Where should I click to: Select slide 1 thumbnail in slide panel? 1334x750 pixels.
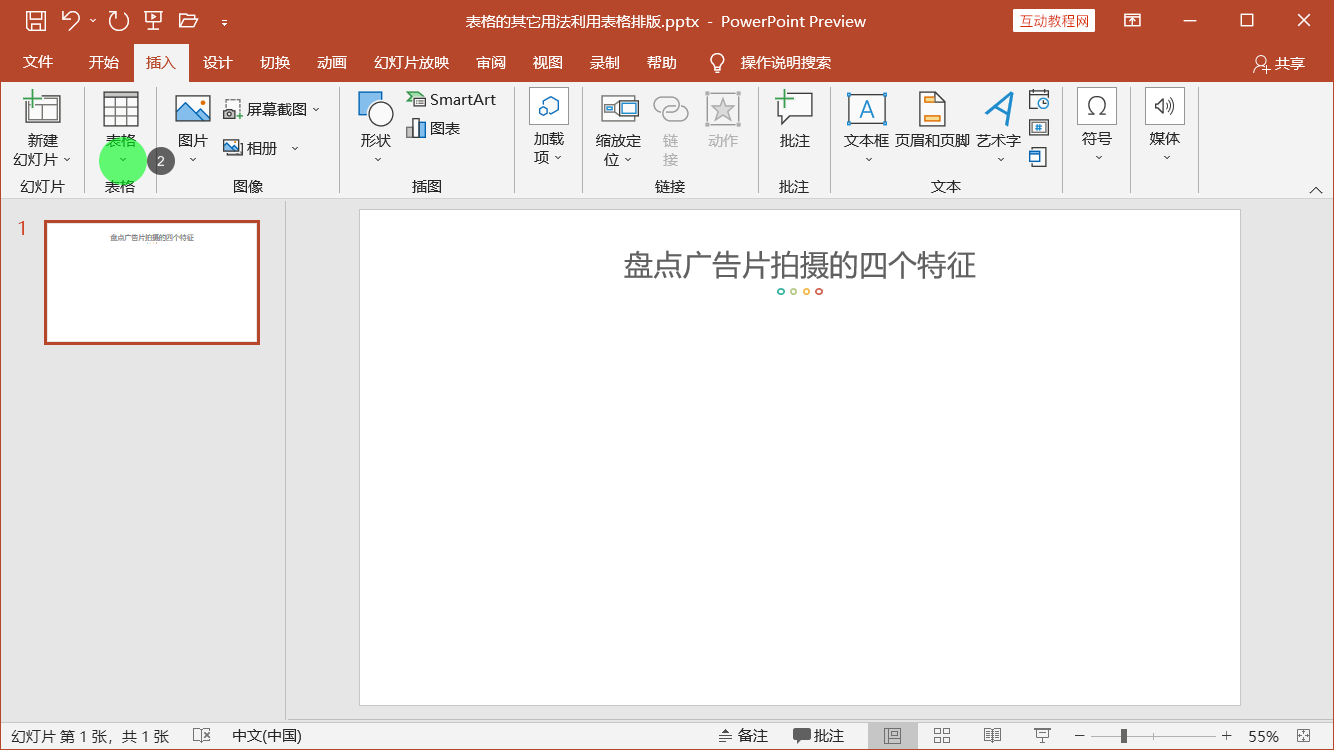(151, 282)
